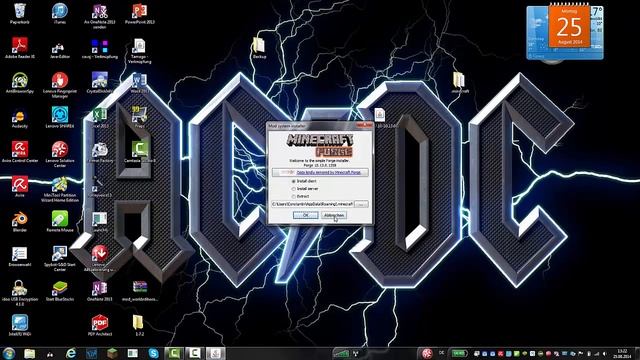Screen dimensions: 640x360
Task: Select the iTunes desktop icon
Action: pos(60,14)
